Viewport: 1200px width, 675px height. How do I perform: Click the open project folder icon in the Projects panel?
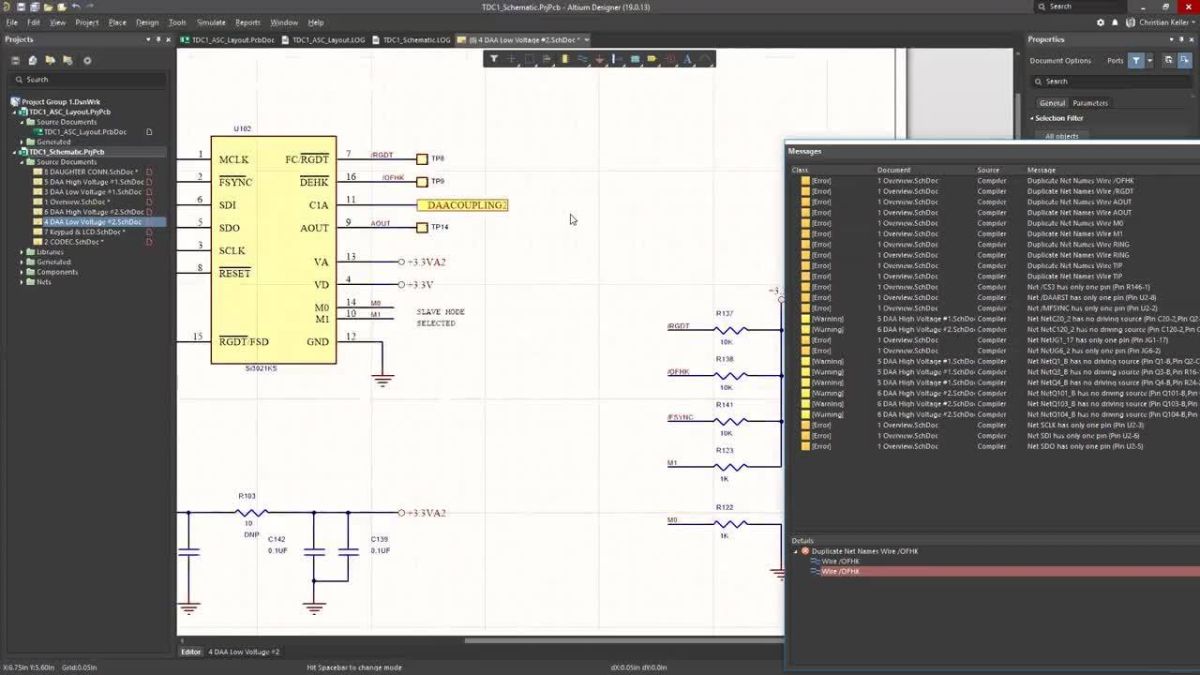click(x=50, y=60)
